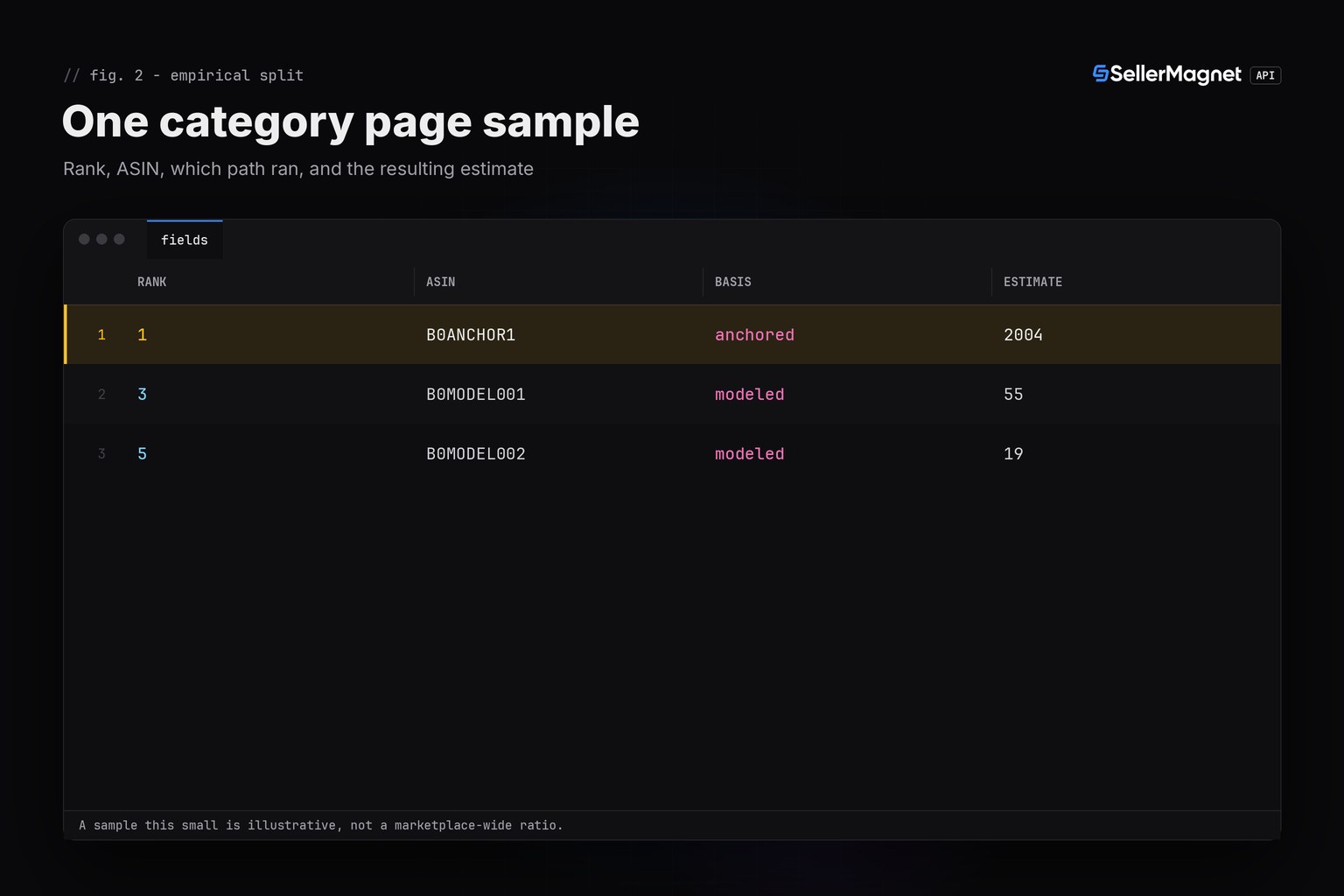Click the 'One category page sample' heading
The width and height of the screenshot is (1344, 896).
click(x=351, y=122)
